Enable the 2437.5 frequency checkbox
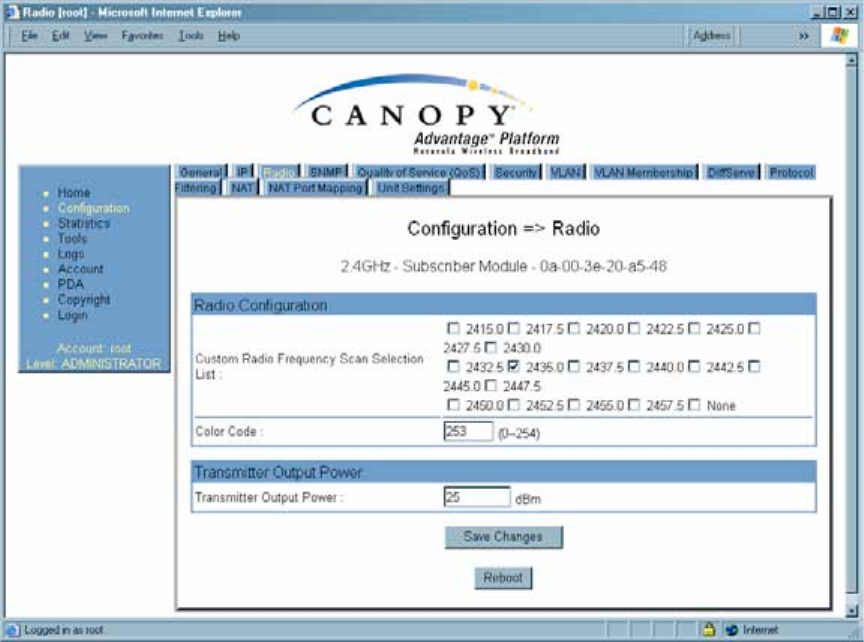The width and height of the screenshot is (864, 642). (x=574, y=366)
